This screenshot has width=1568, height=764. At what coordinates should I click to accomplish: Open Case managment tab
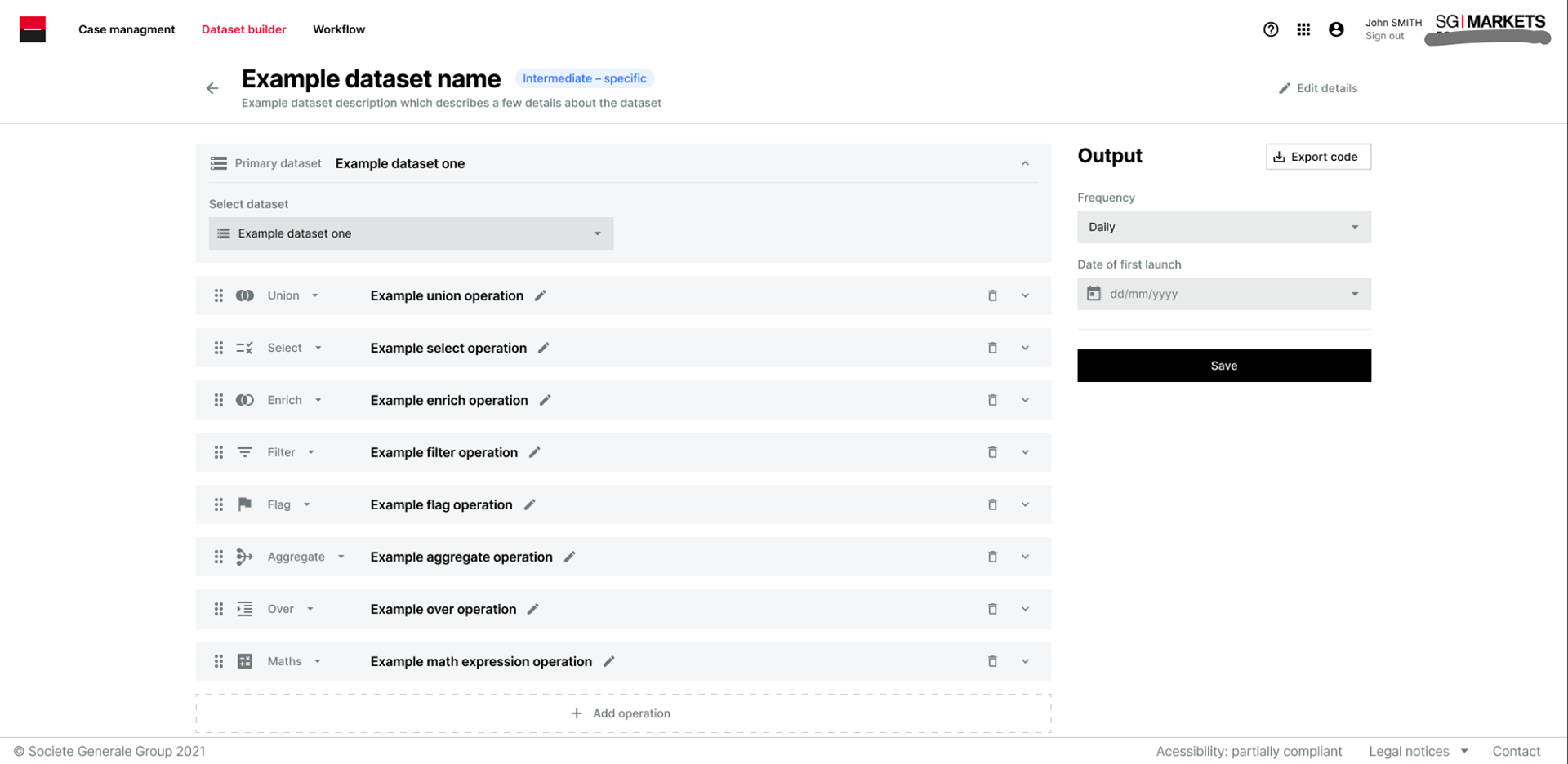tap(127, 29)
